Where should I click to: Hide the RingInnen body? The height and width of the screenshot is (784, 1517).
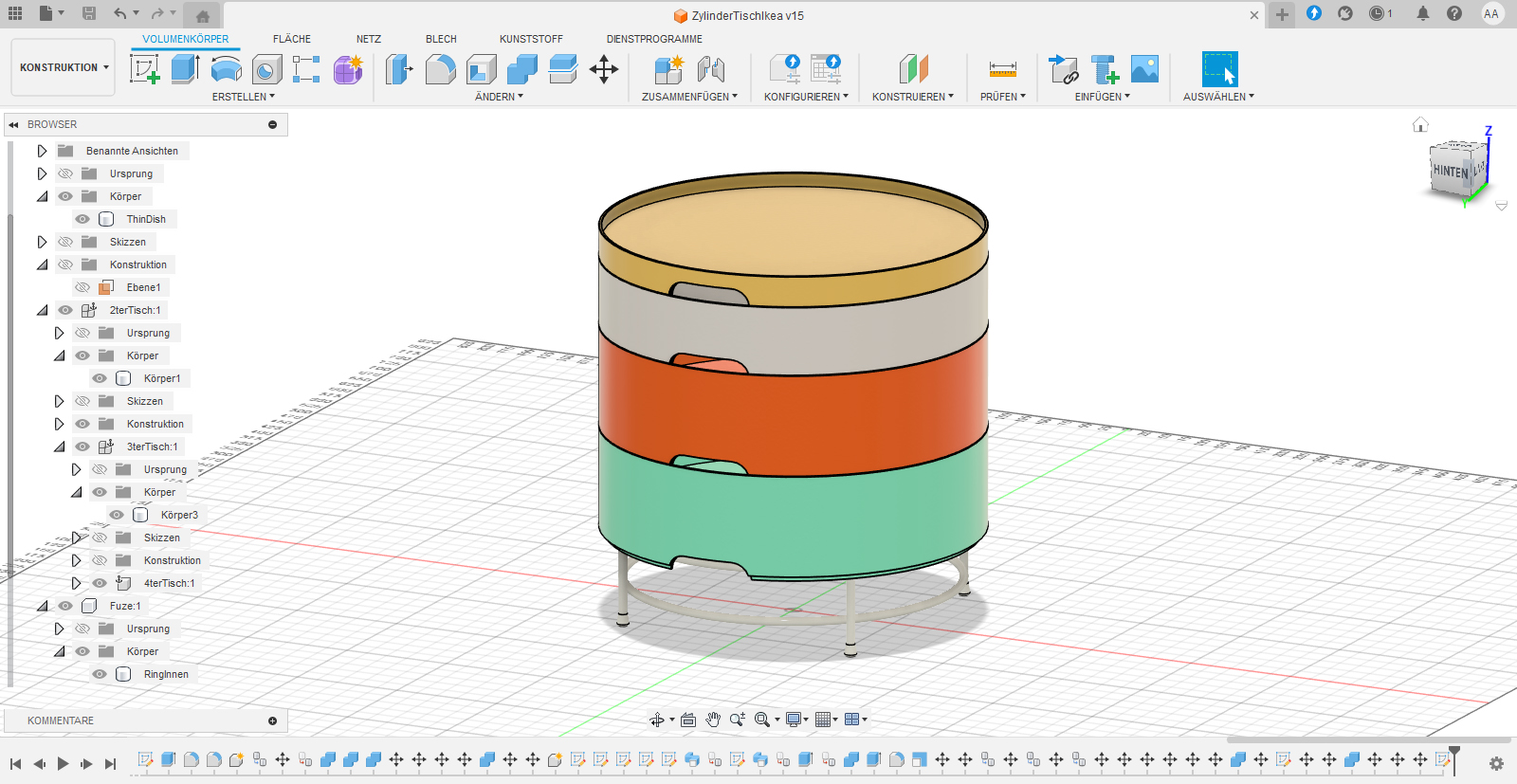pyautogui.click(x=100, y=674)
